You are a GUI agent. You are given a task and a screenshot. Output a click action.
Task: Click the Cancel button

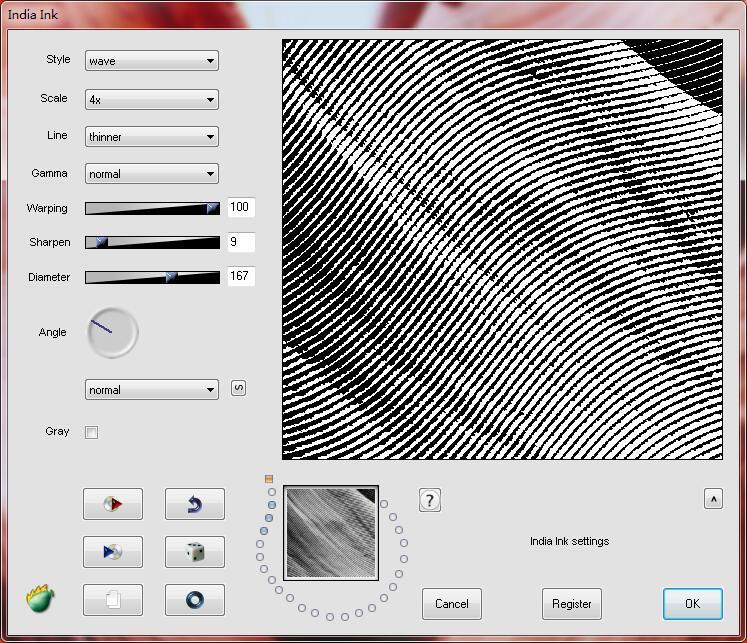pyautogui.click(x=451, y=604)
